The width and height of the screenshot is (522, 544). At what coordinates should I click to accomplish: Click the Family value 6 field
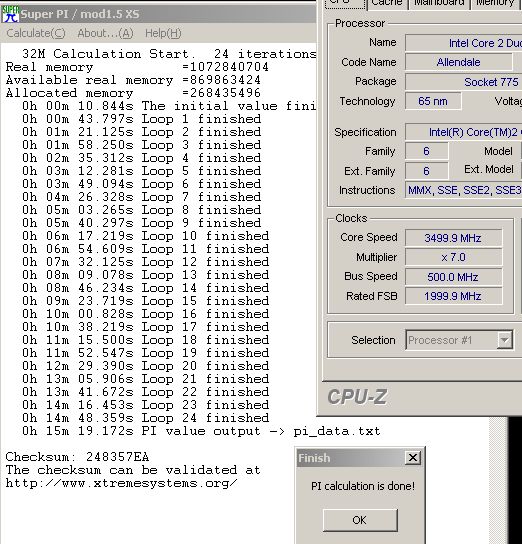pos(427,151)
